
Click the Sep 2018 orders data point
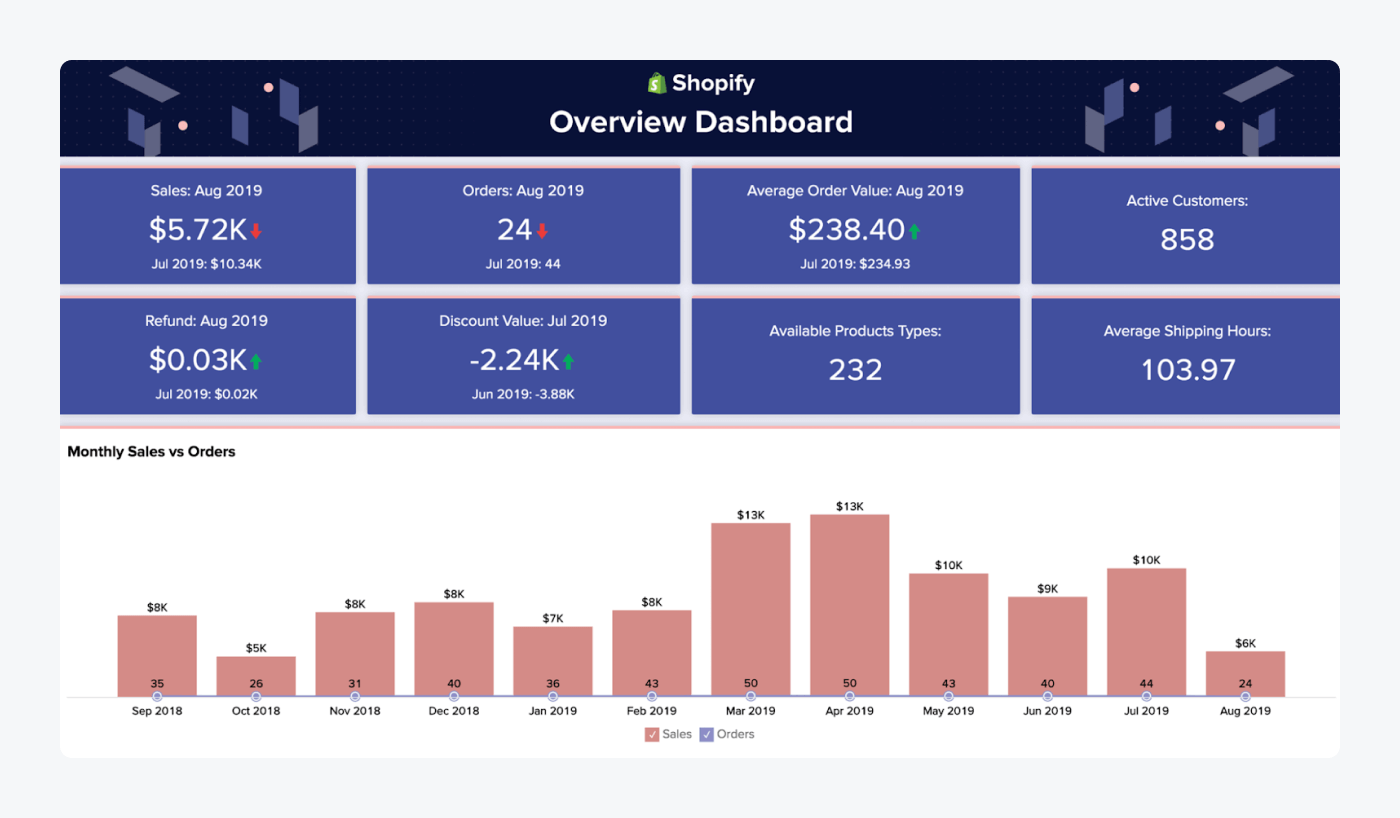coord(157,696)
